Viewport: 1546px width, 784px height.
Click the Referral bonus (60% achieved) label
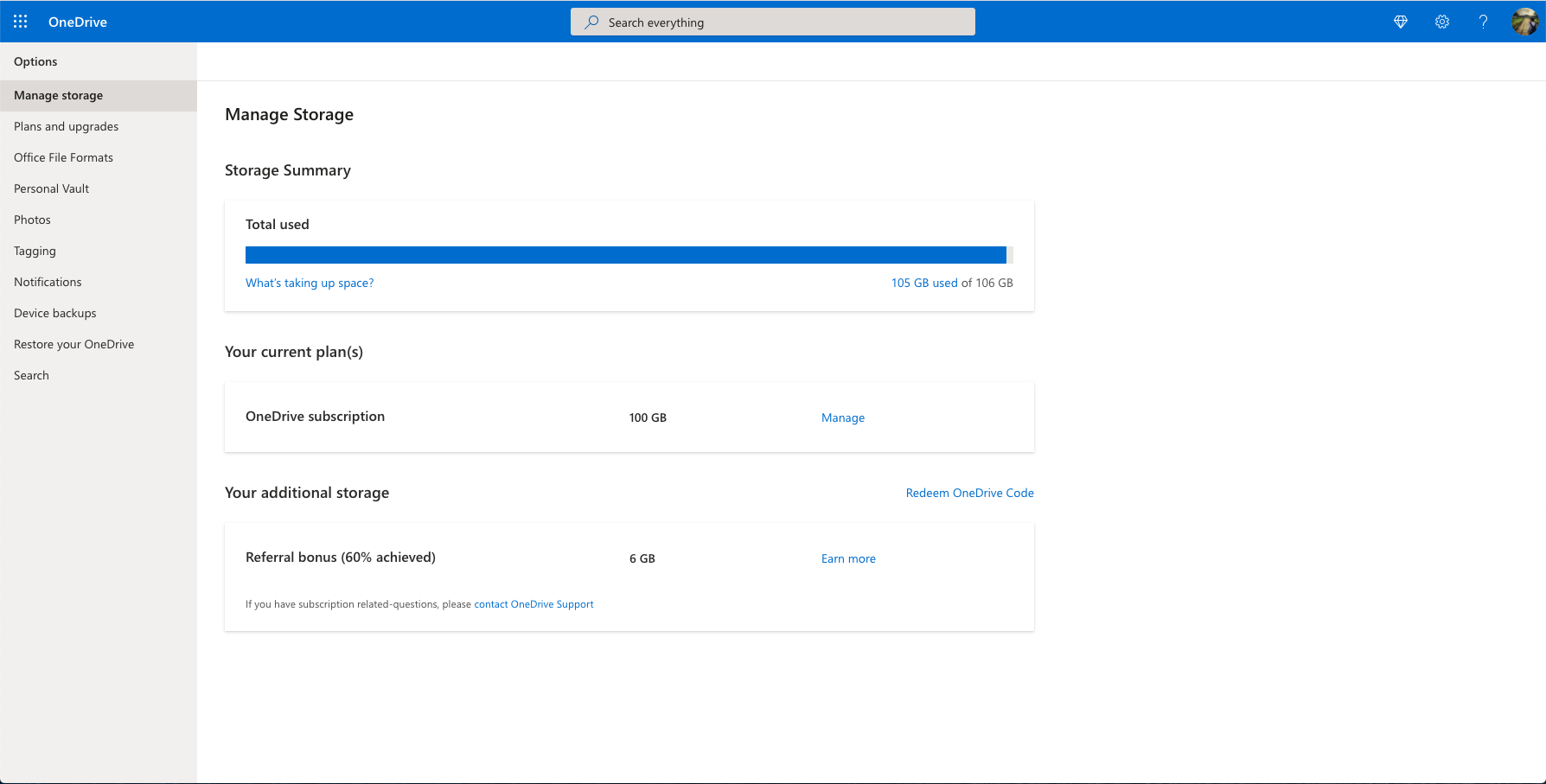[x=341, y=558]
